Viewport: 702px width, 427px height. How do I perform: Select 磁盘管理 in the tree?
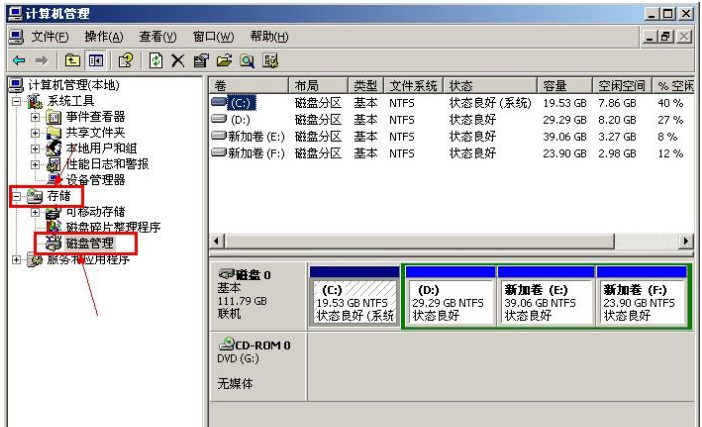pos(88,243)
